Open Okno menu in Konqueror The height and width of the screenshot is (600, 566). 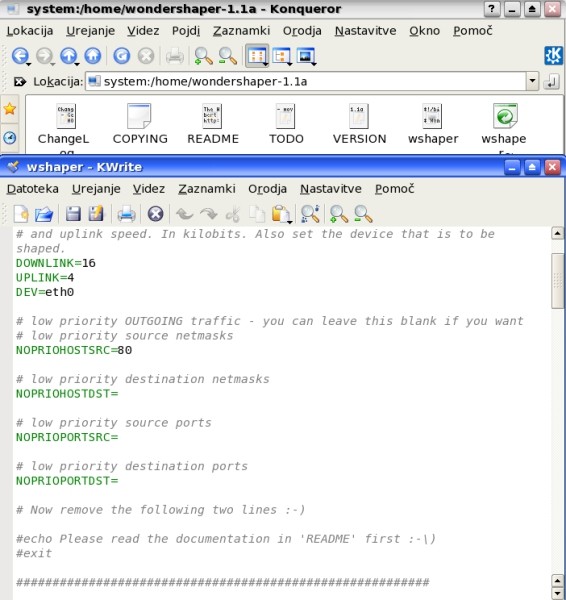tap(424, 31)
